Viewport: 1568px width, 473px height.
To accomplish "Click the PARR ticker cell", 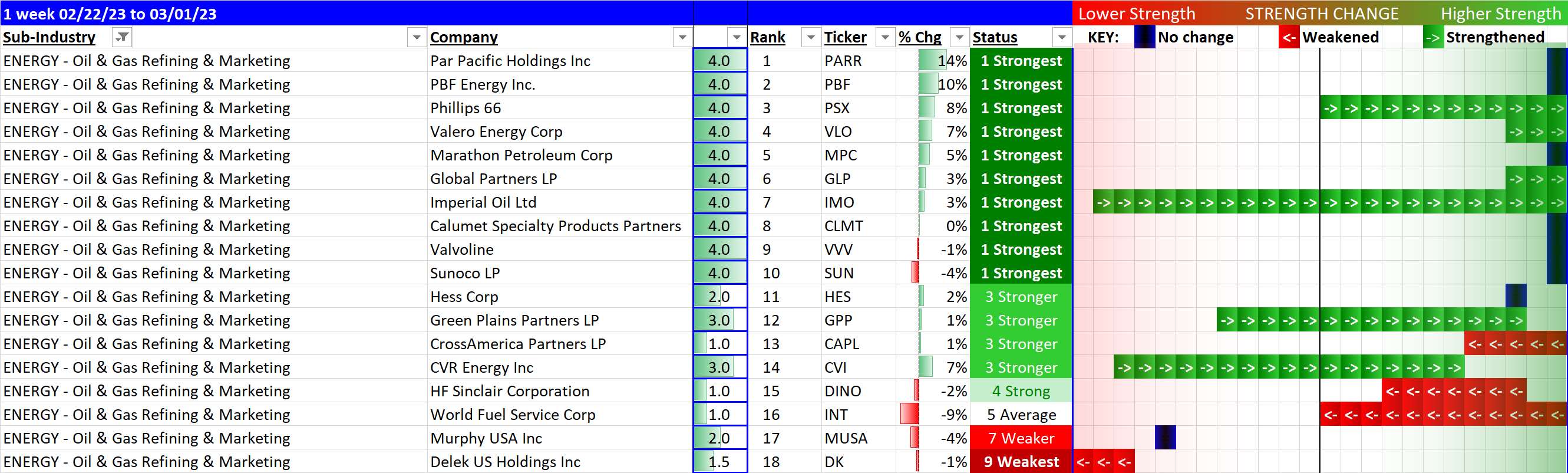I will 859,60.
